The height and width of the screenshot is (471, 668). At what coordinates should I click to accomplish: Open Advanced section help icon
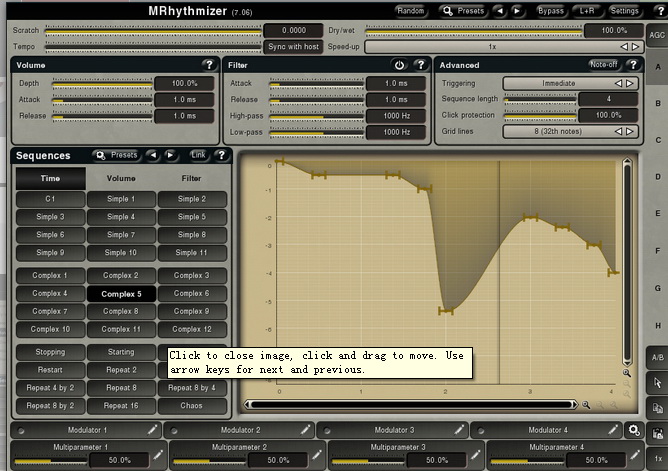pyautogui.click(x=633, y=65)
